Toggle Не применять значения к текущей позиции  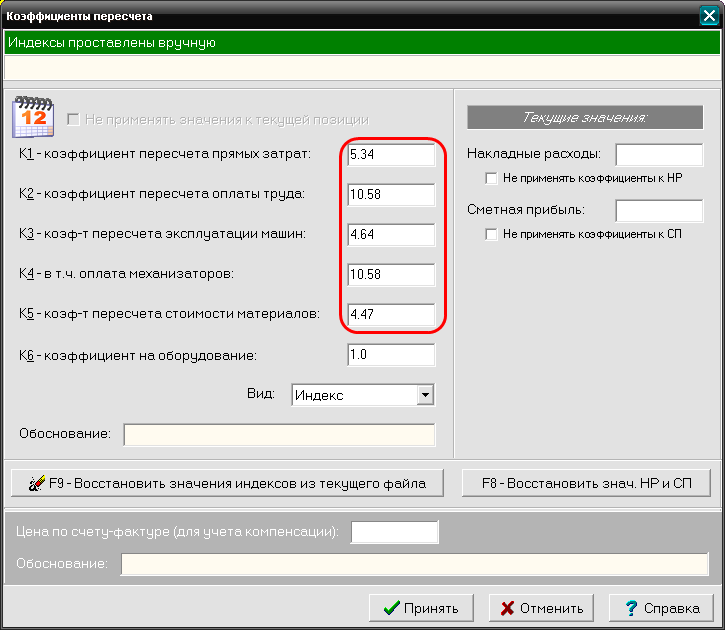tap(73, 120)
